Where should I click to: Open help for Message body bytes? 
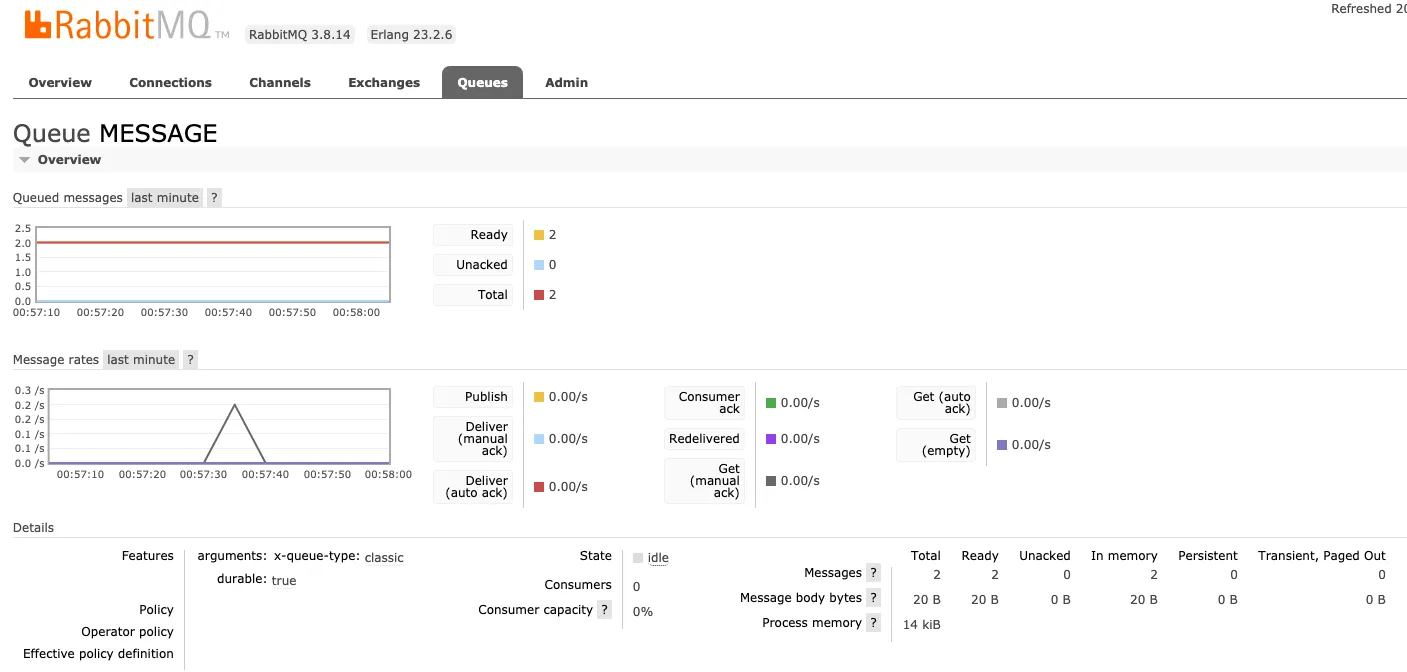click(873, 598)
